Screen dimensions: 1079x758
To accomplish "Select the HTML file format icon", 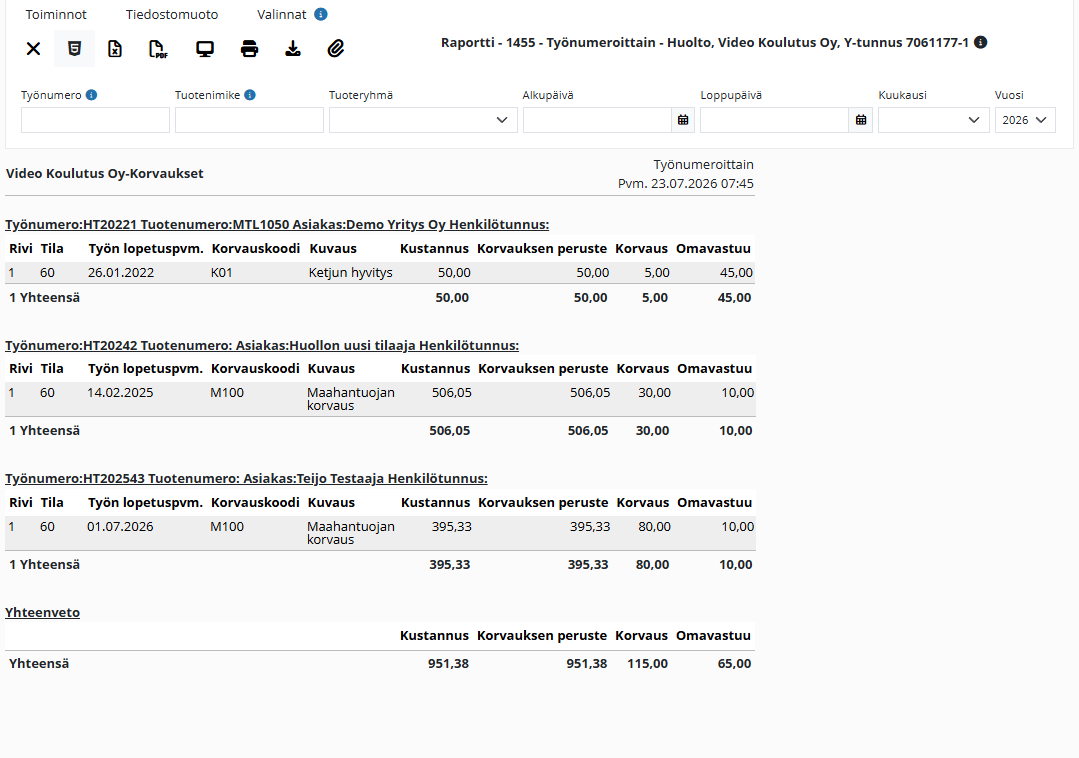I will tap(74, 49).
